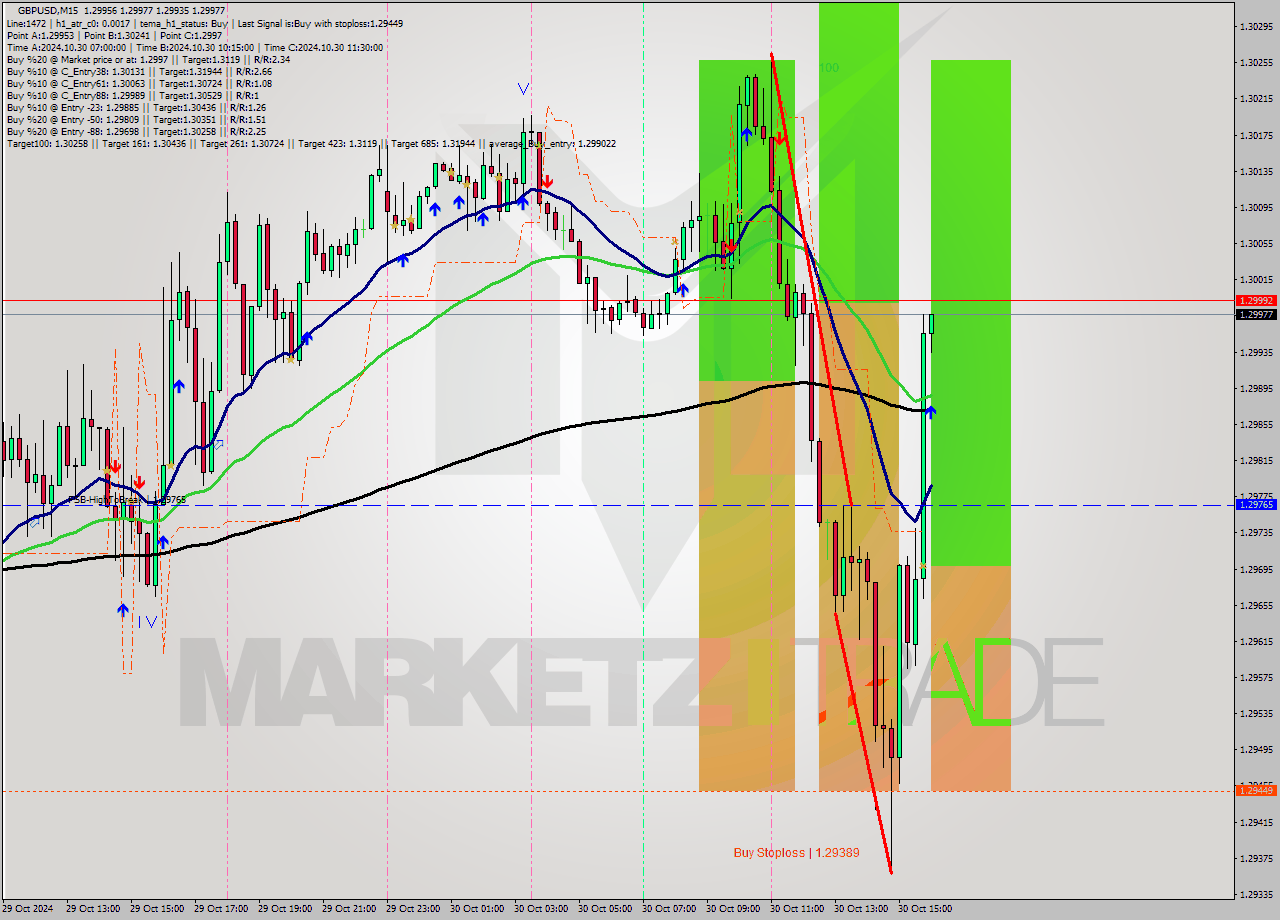Click the '29 Oct 13:00' time label
The height and width of the screenshot is (920, 1280).
(93, 909)
